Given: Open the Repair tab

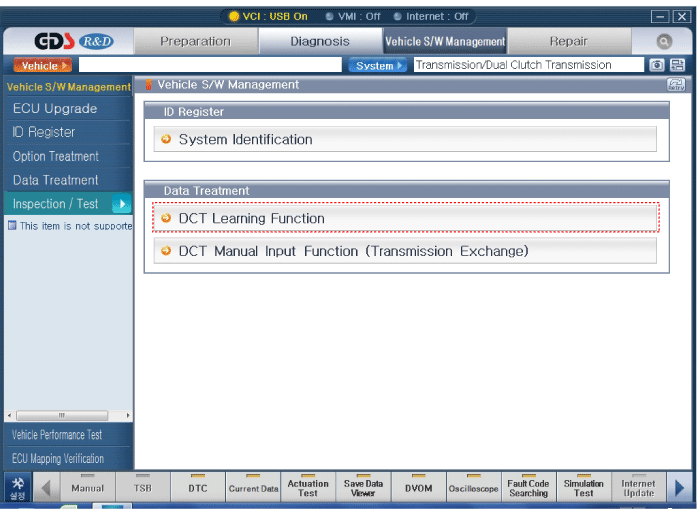Looking at the screenshot, I should coord(568,41).
